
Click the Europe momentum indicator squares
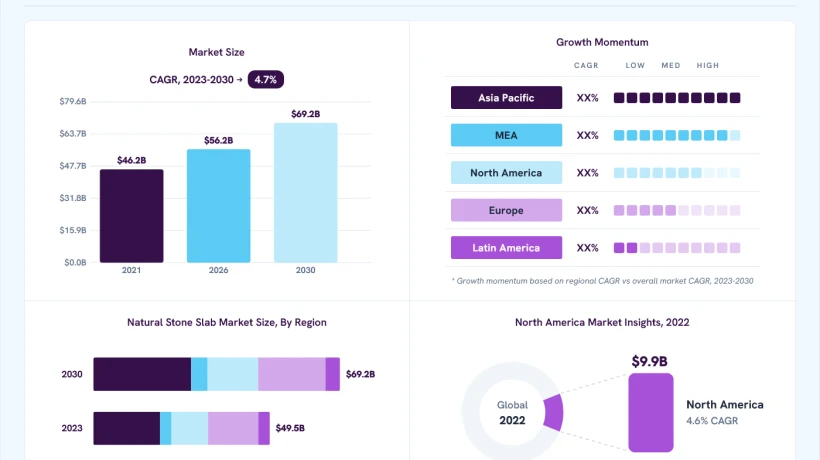coord(677,210)
